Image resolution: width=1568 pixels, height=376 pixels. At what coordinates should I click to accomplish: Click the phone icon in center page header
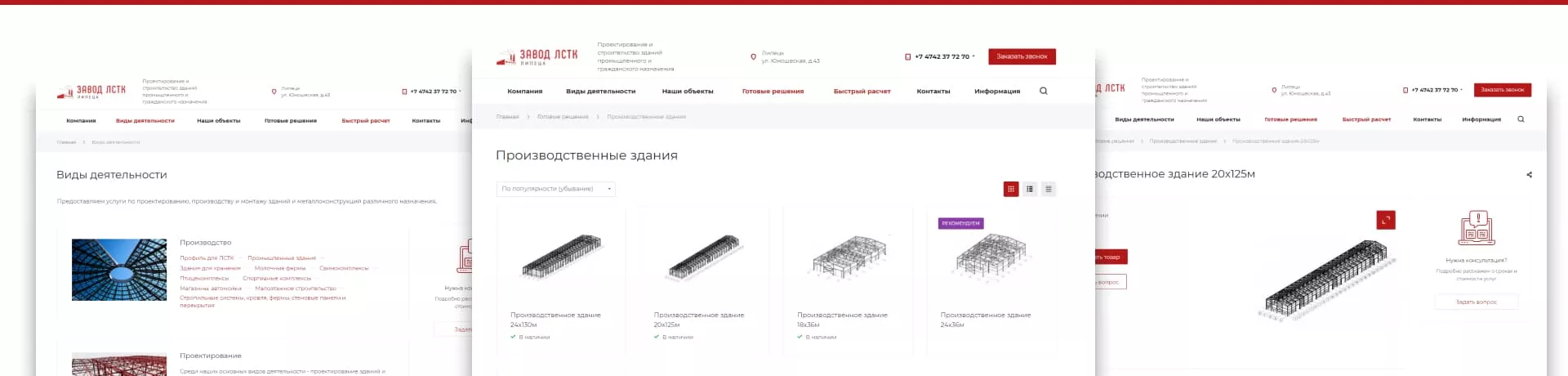point(908,57)
